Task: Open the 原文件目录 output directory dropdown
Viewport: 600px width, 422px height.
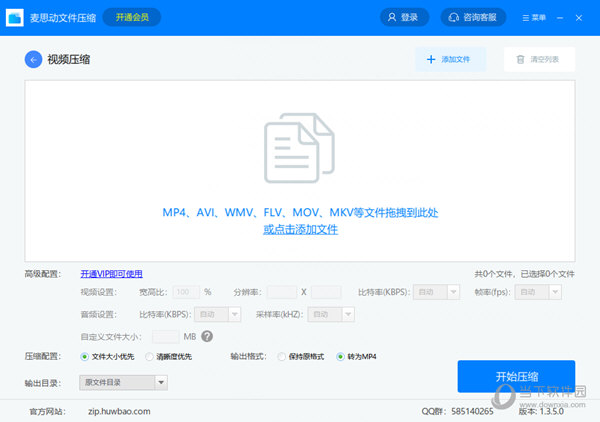Action: coord(123,383)
